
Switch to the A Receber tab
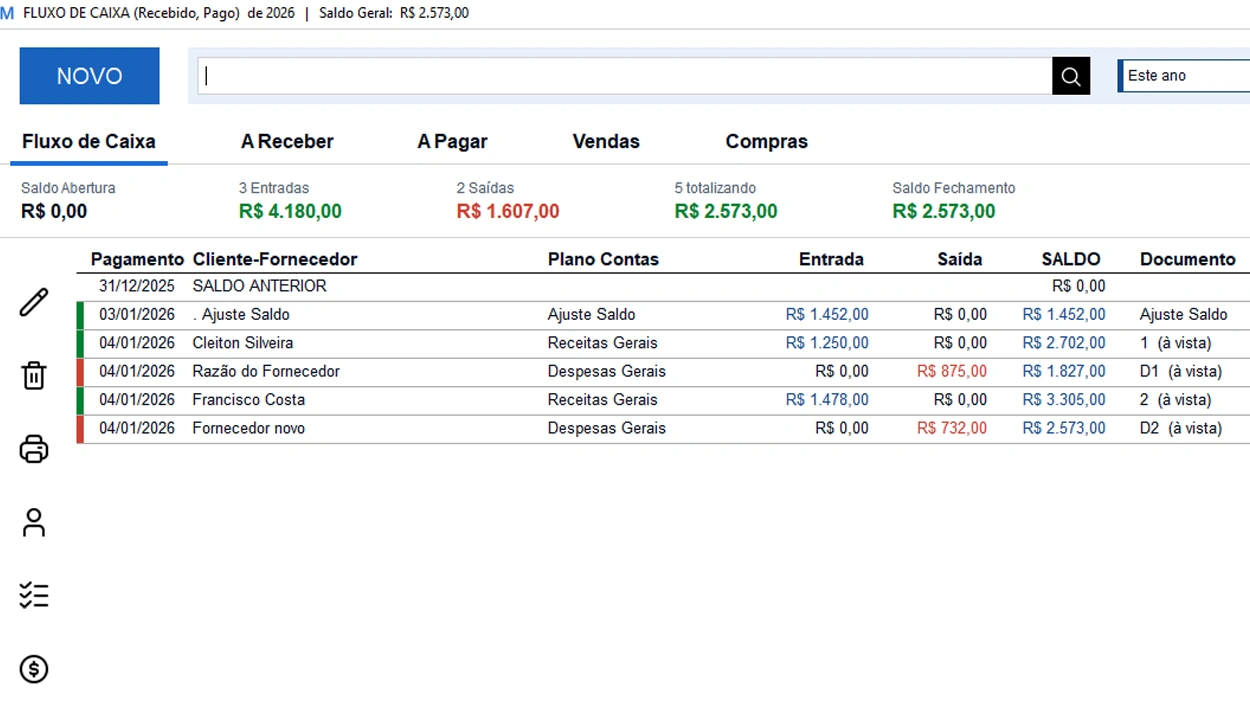coord(287,141)
